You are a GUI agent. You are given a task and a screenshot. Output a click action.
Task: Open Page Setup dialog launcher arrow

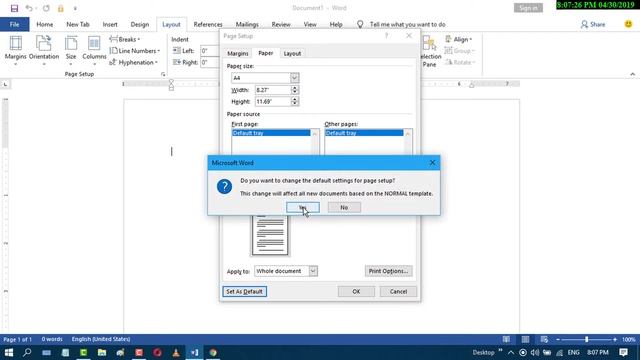pyautogui.click(x=163, y=74)
